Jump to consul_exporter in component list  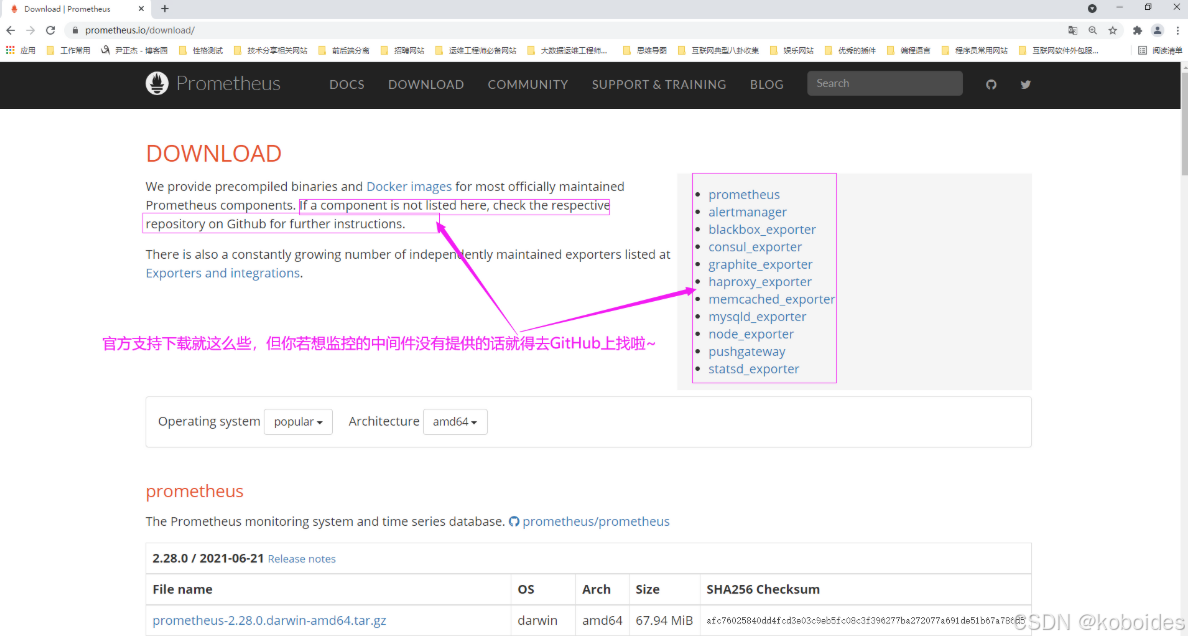755,247
